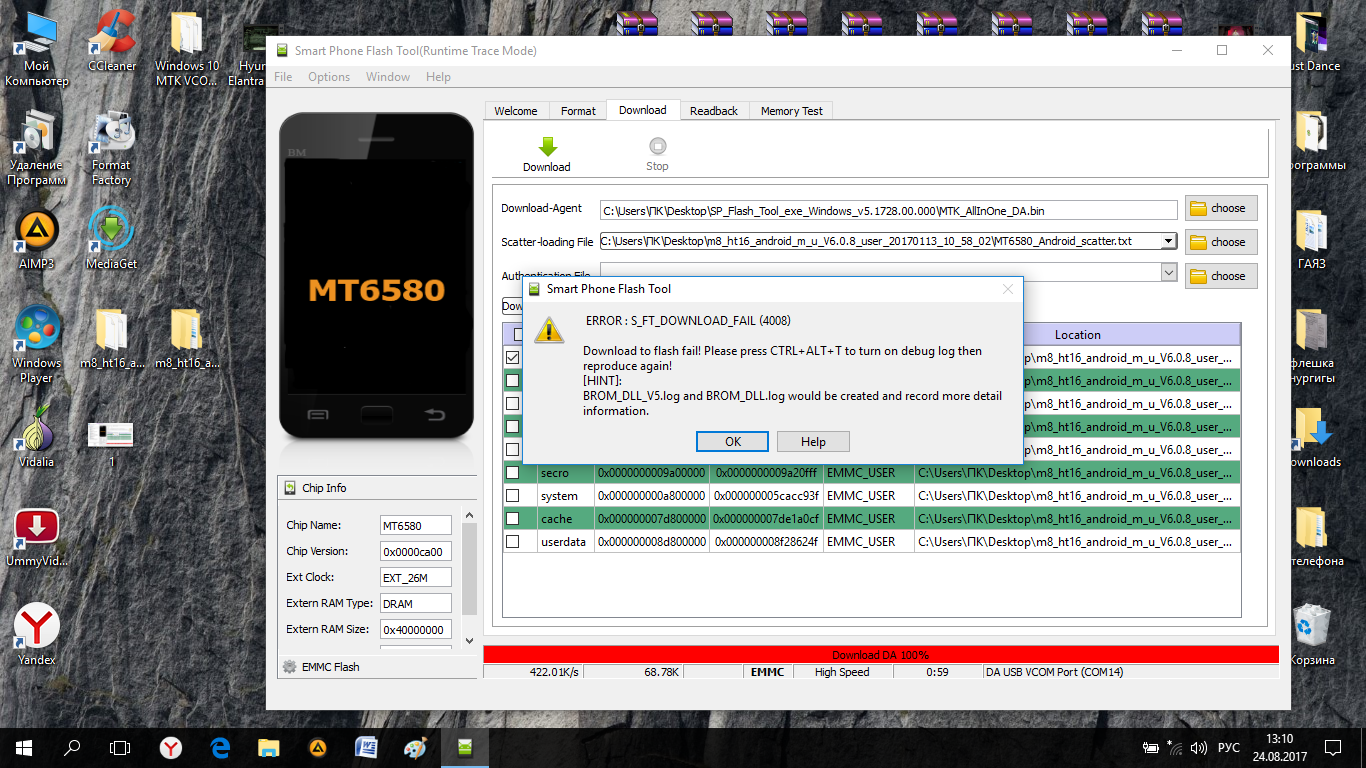This screenshot has width=1366, height=768.
Task: Click Microsoft Edge icon in taskbar
Action: (x=220, y=747)
